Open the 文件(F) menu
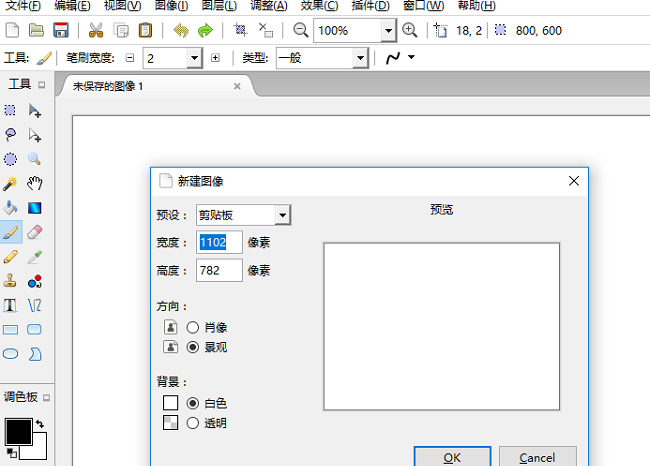 (x=23, y=6)
